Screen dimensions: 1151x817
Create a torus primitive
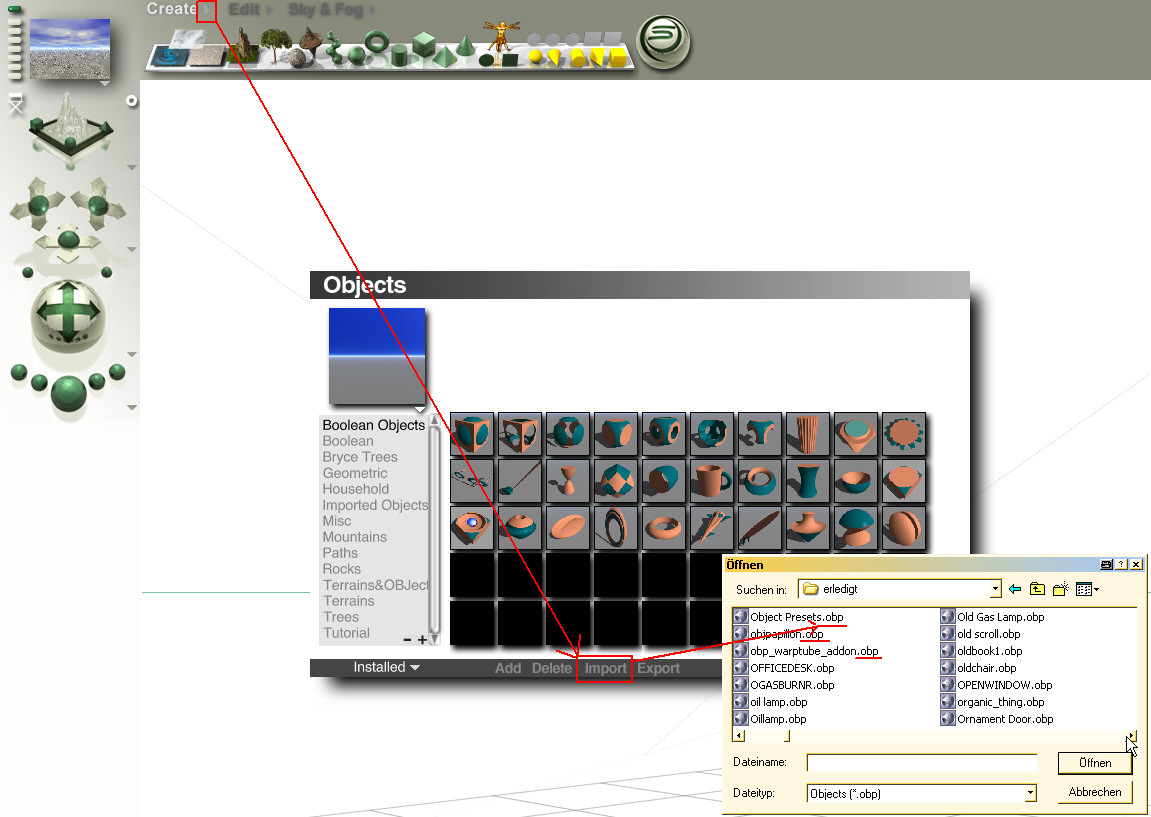(x=377, y=41)
